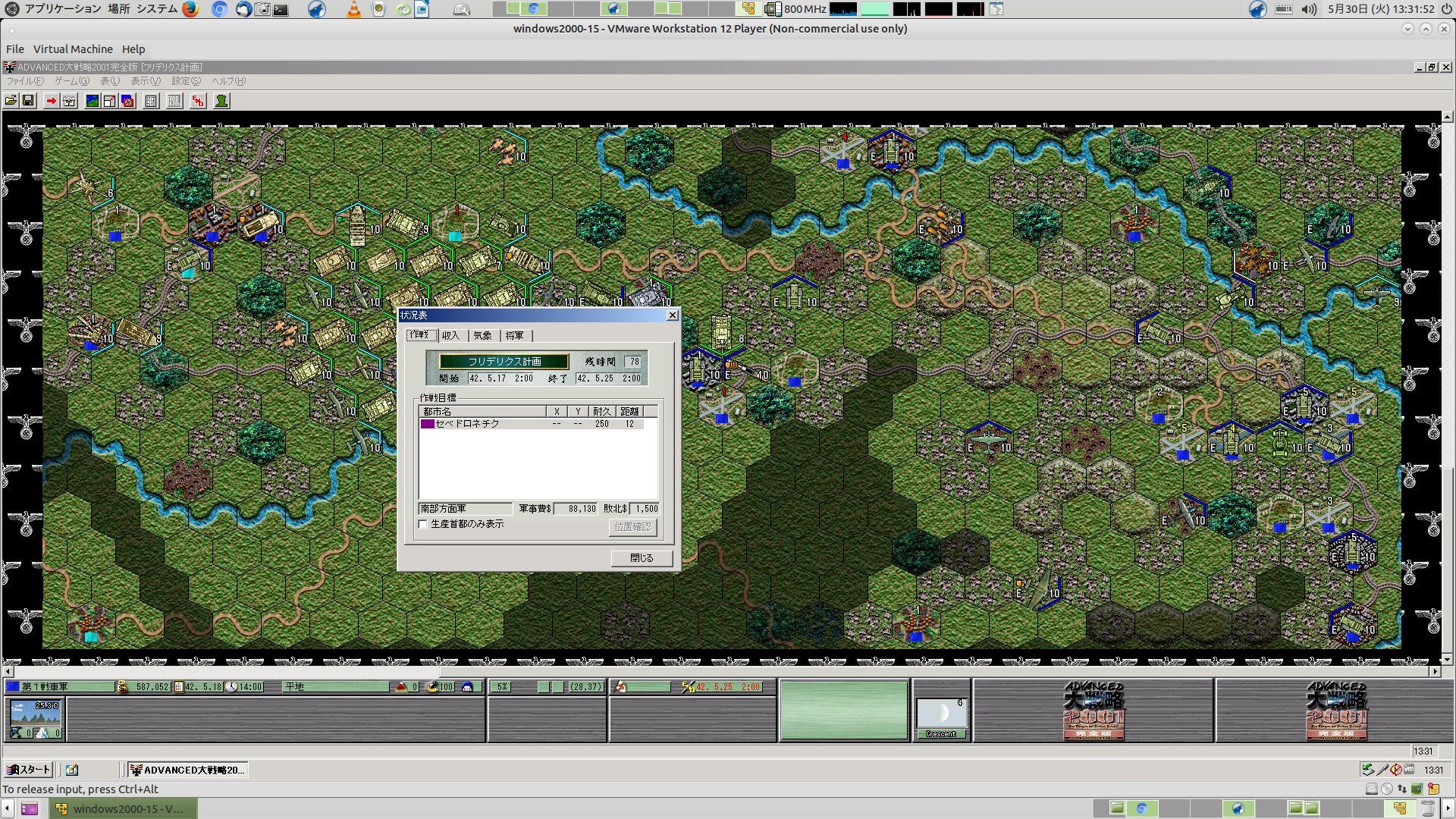Click the volume speaker icon in top panel
The height and width of the screenshot is (819, 1456).
click(x=1309, y=9)
